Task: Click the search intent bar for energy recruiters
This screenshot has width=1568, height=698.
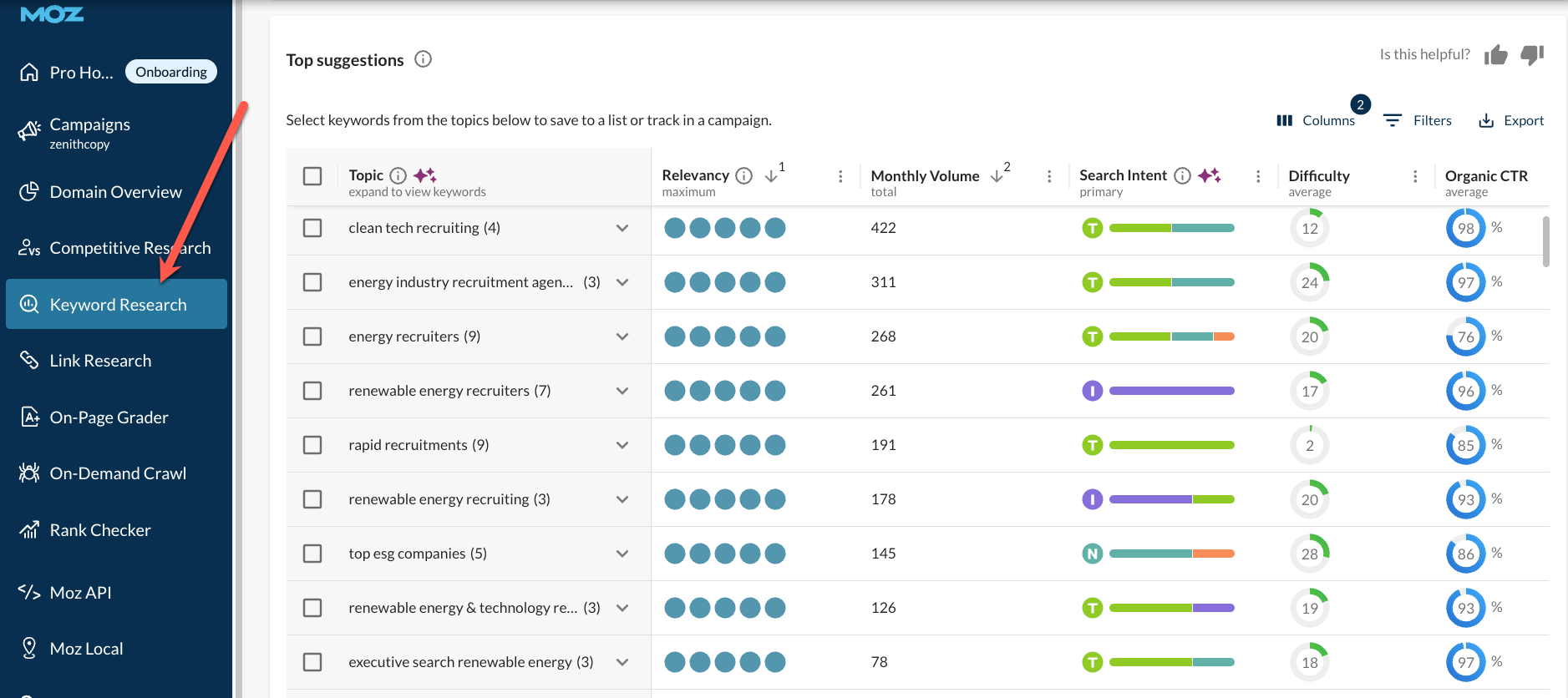Action: click(1171, 336)
